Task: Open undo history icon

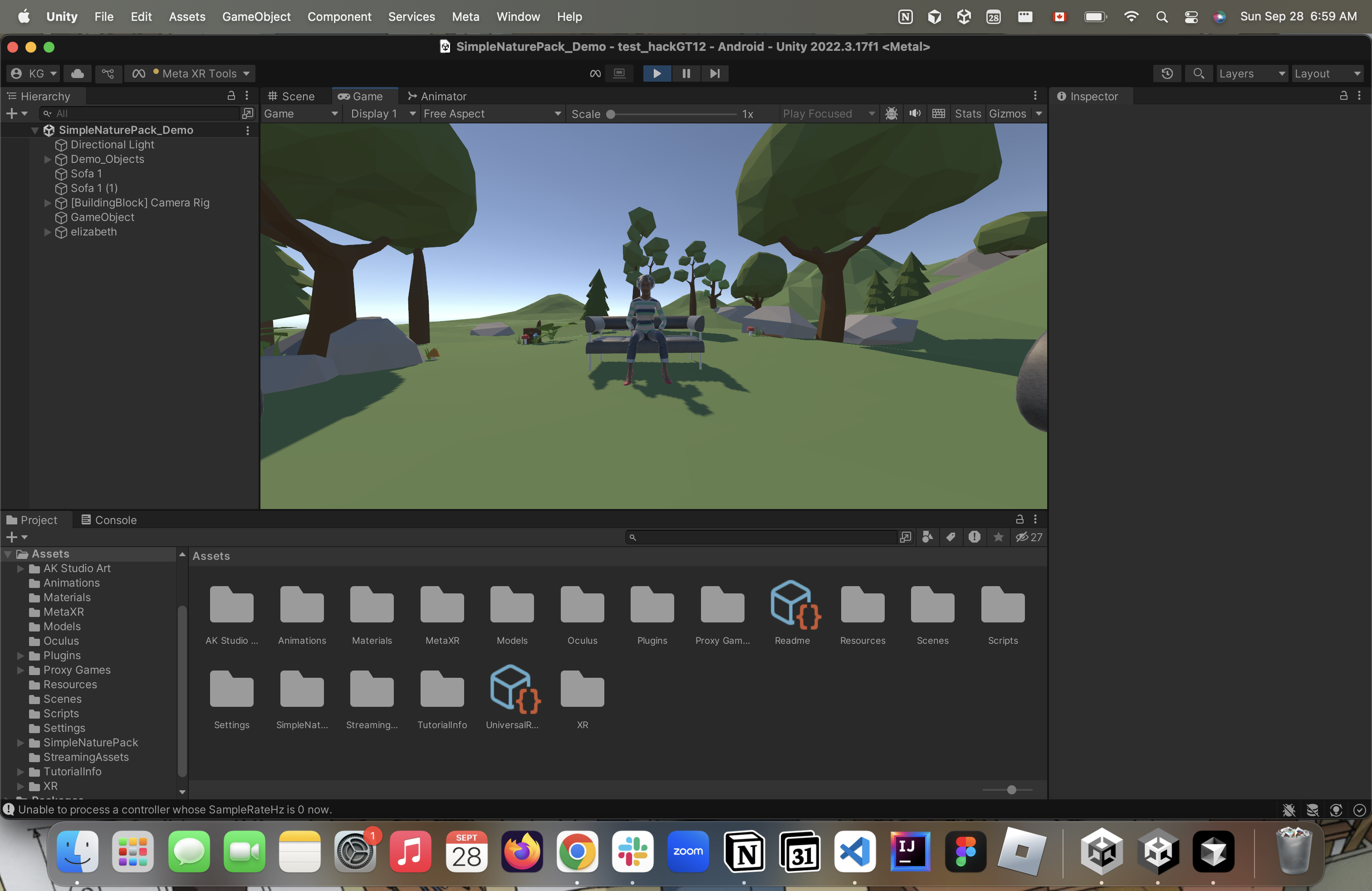Action: 1167,73
